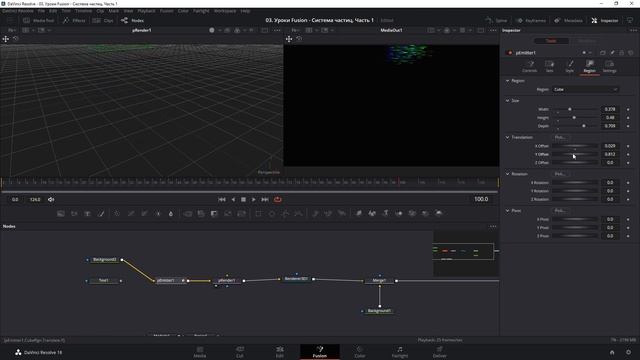The width and height of the screenshot is (640, 360).
Task: Open project home icon at bottom right
Action: (612, 352)
